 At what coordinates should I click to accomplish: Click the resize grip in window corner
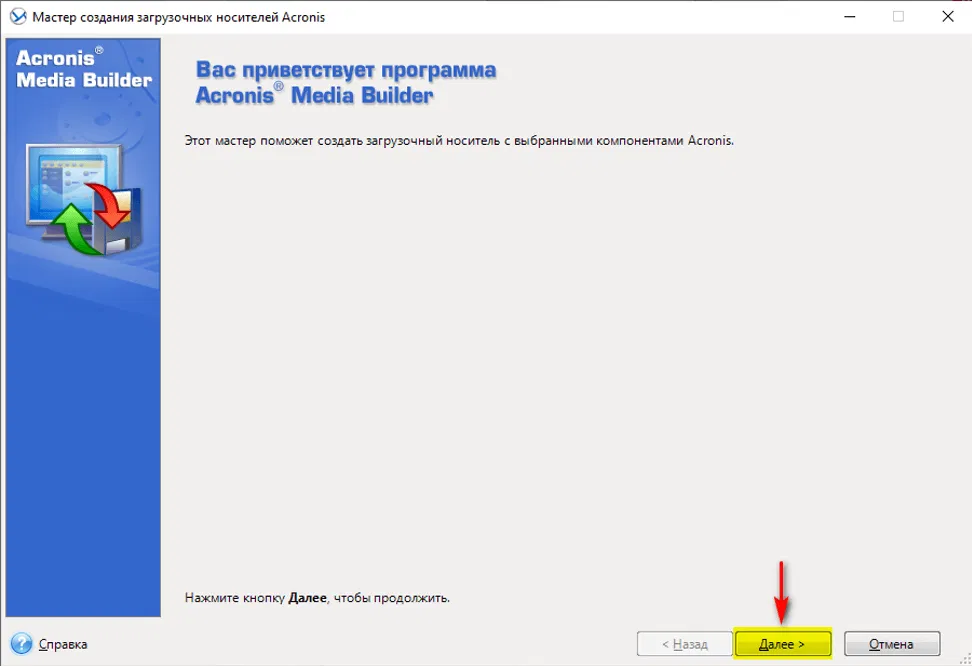tap(965, 659)
